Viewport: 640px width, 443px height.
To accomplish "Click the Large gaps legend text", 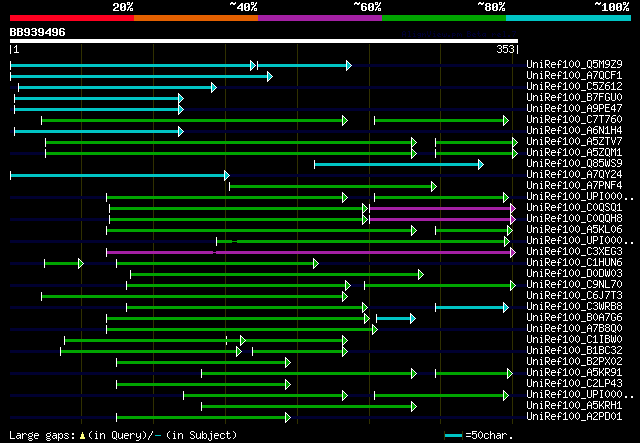I will click(123, 435).
